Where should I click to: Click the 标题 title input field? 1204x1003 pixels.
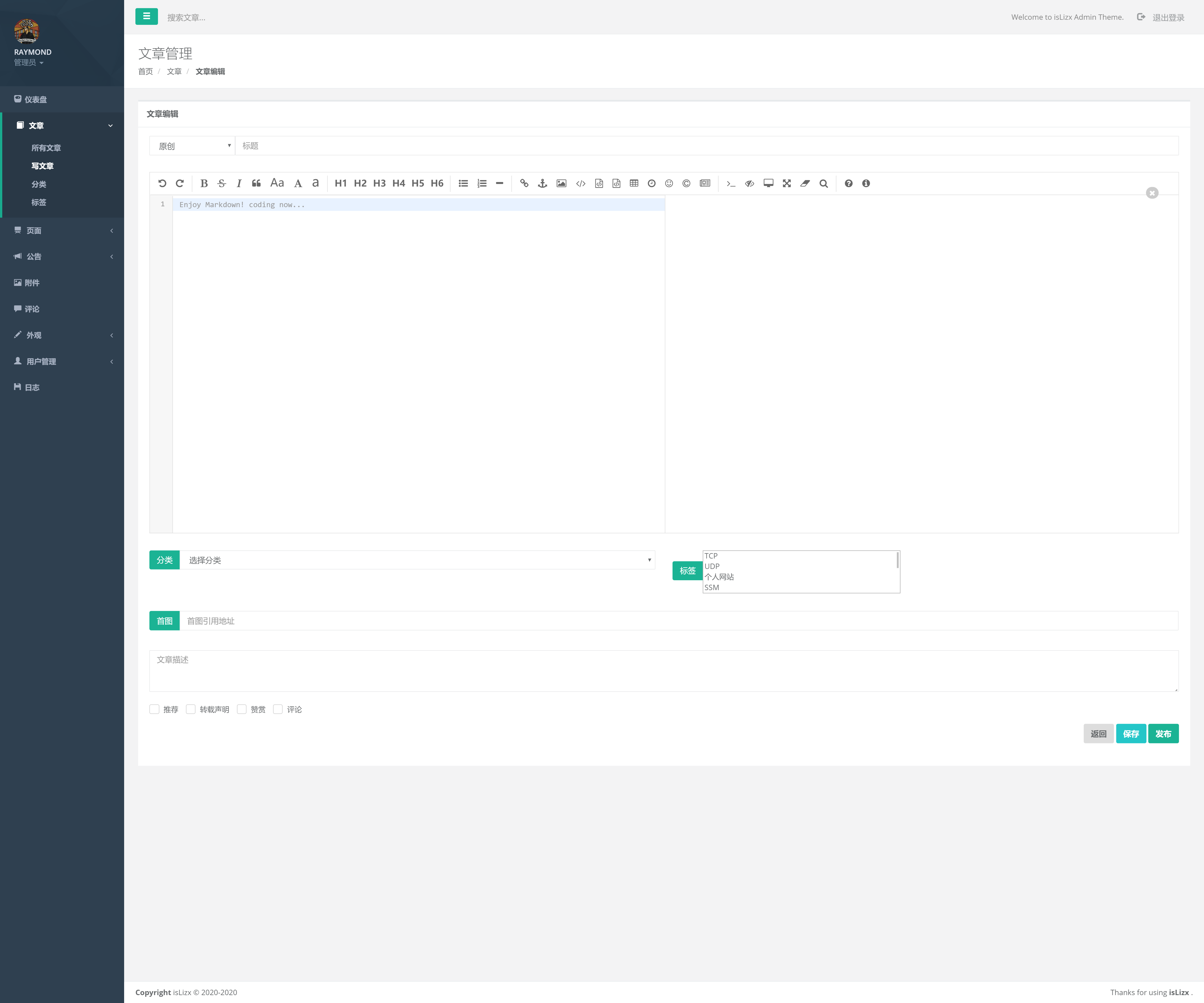[x=705, y=146]
